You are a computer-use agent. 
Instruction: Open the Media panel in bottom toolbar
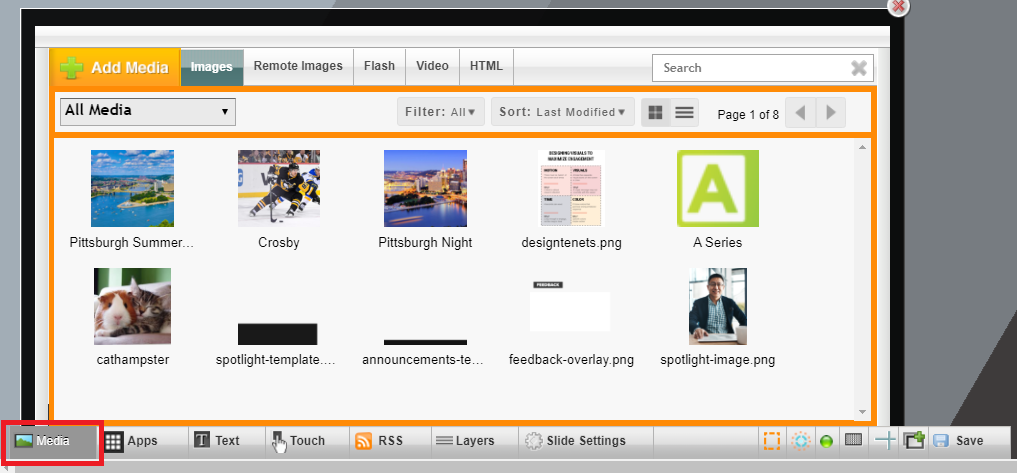coord(52,441)
